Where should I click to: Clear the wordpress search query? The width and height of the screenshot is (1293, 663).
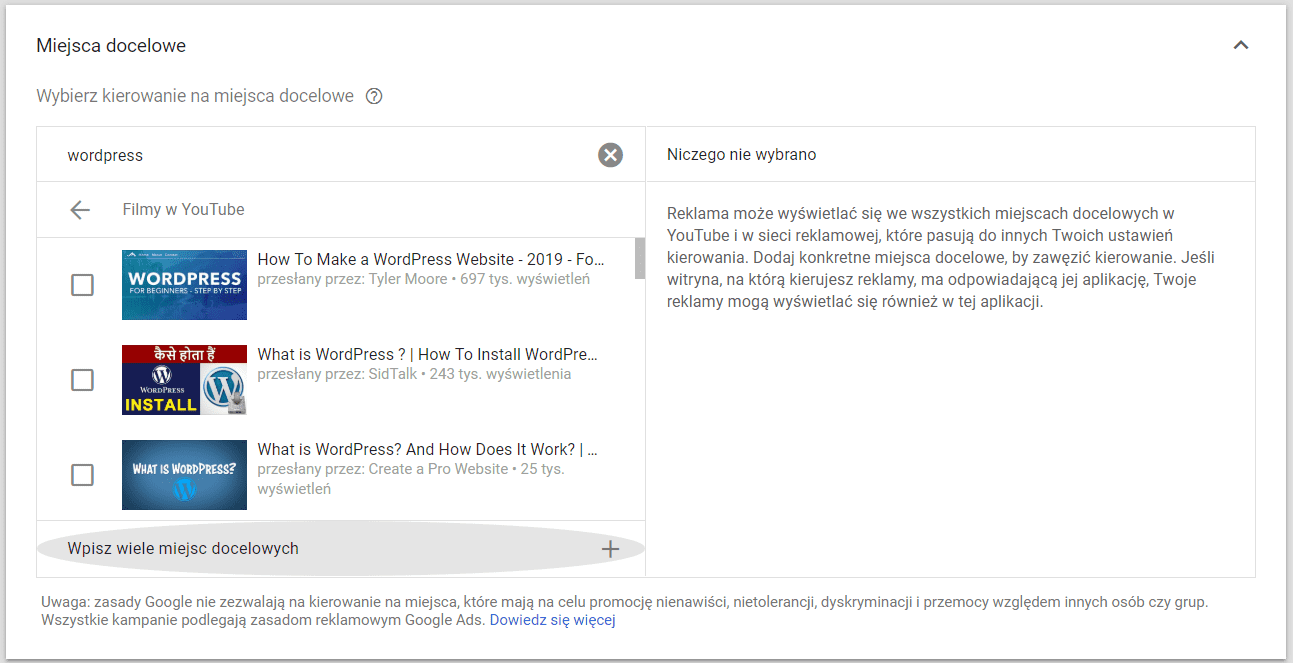pos(610,154)
